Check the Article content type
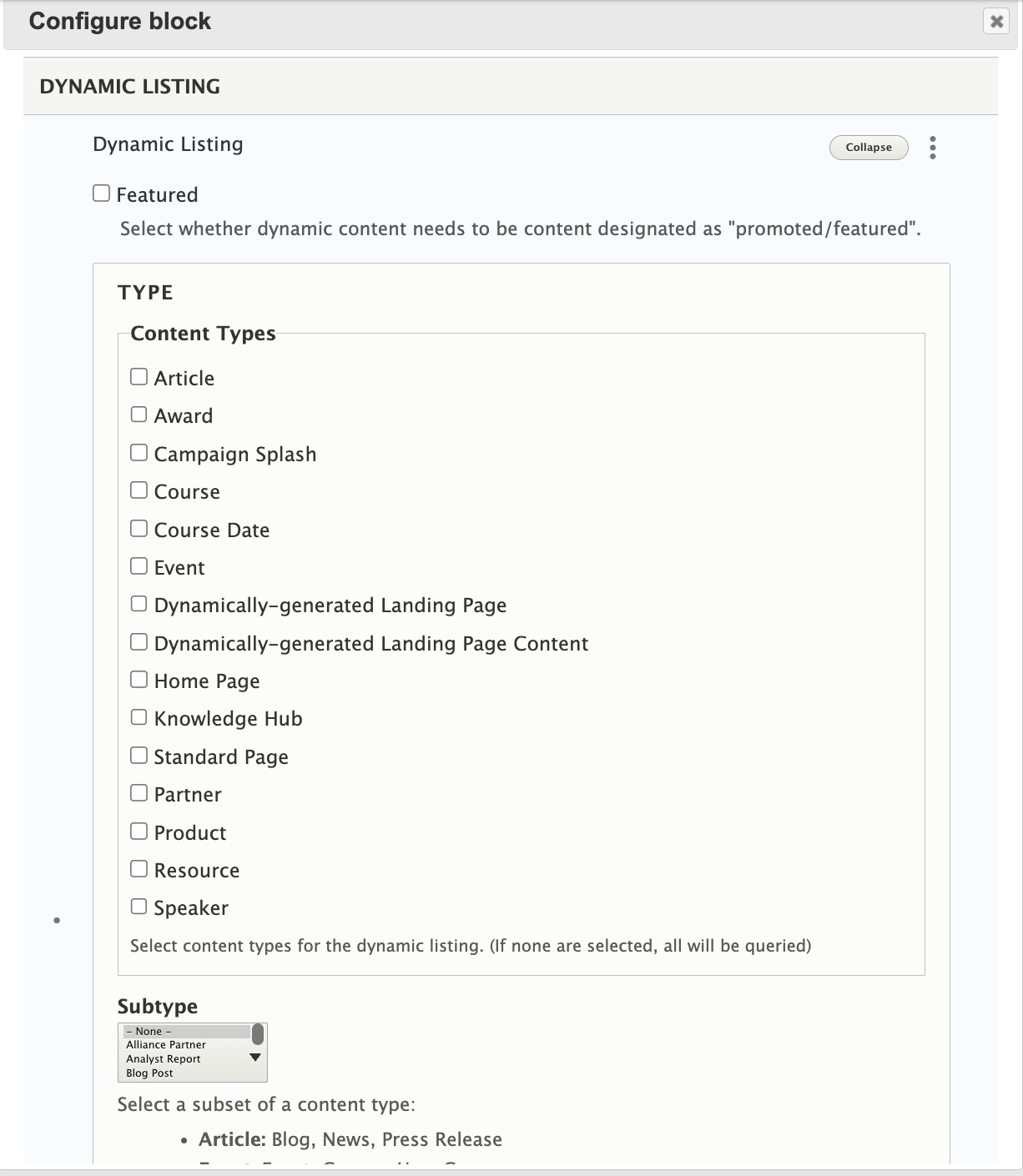The image size is (1023, 1176). (139, 375)
